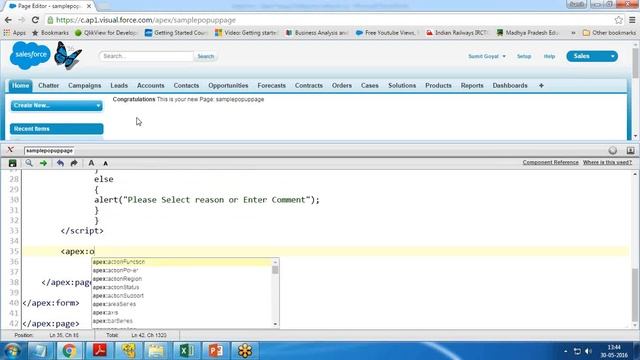Open the Reports tab
The image size is (640, 360).
coord(472,86)
